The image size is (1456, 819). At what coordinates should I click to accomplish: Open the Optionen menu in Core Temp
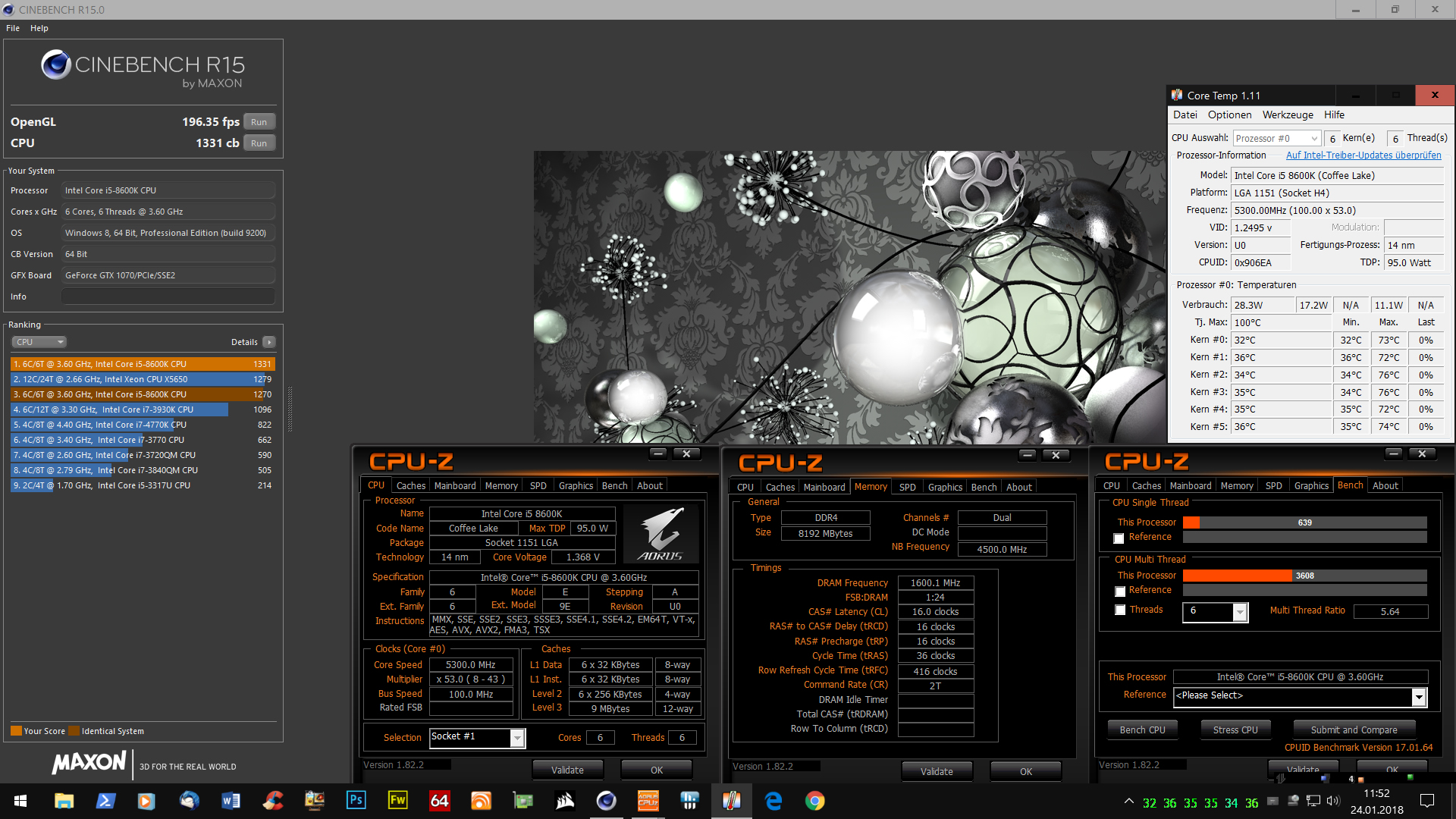[1230, 115]
